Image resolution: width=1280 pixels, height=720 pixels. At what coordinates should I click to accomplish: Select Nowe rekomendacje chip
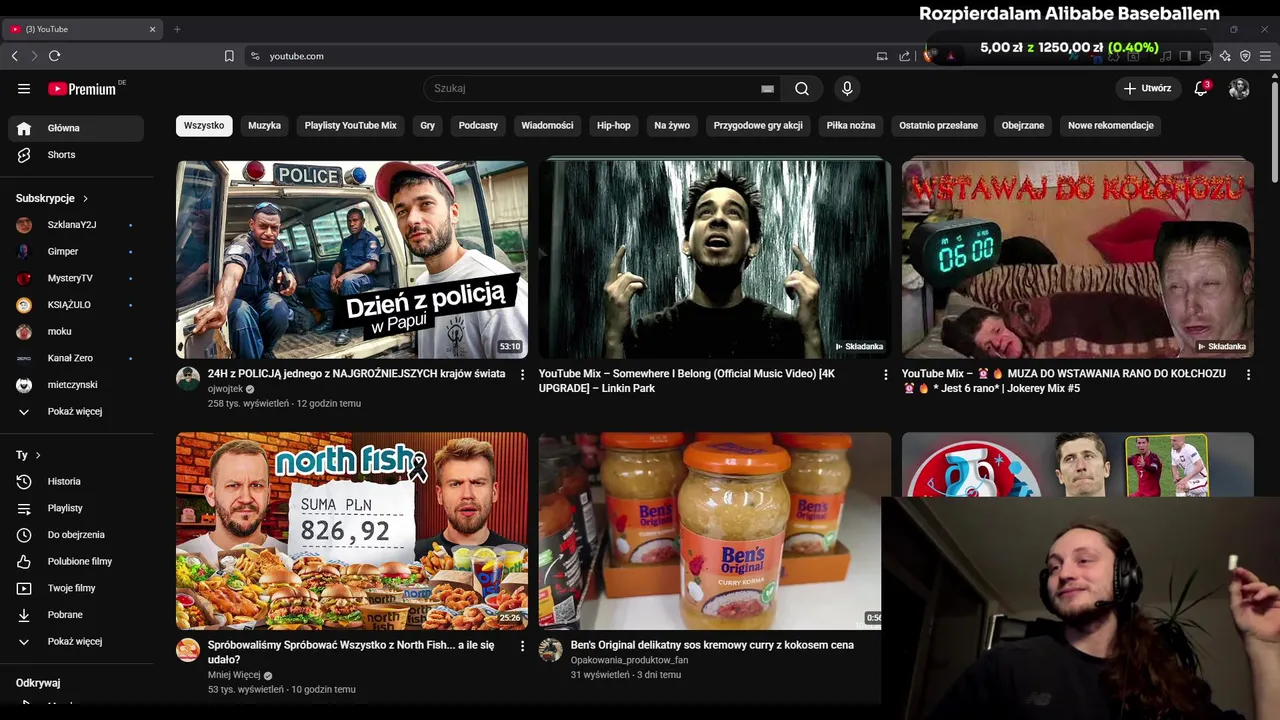(1111, 126)
